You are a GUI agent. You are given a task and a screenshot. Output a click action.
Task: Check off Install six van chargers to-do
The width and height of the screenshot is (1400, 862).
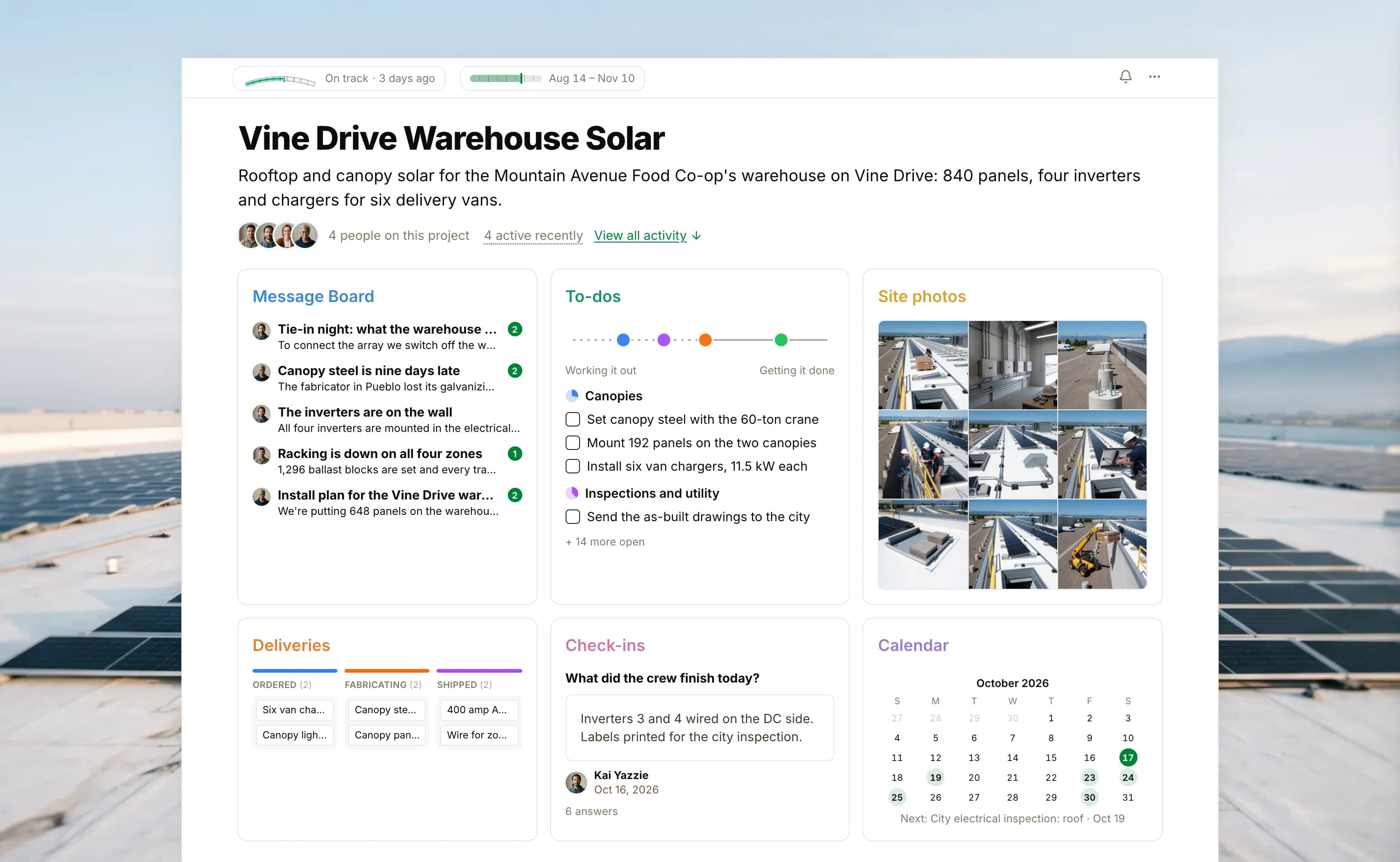[572, 466]
